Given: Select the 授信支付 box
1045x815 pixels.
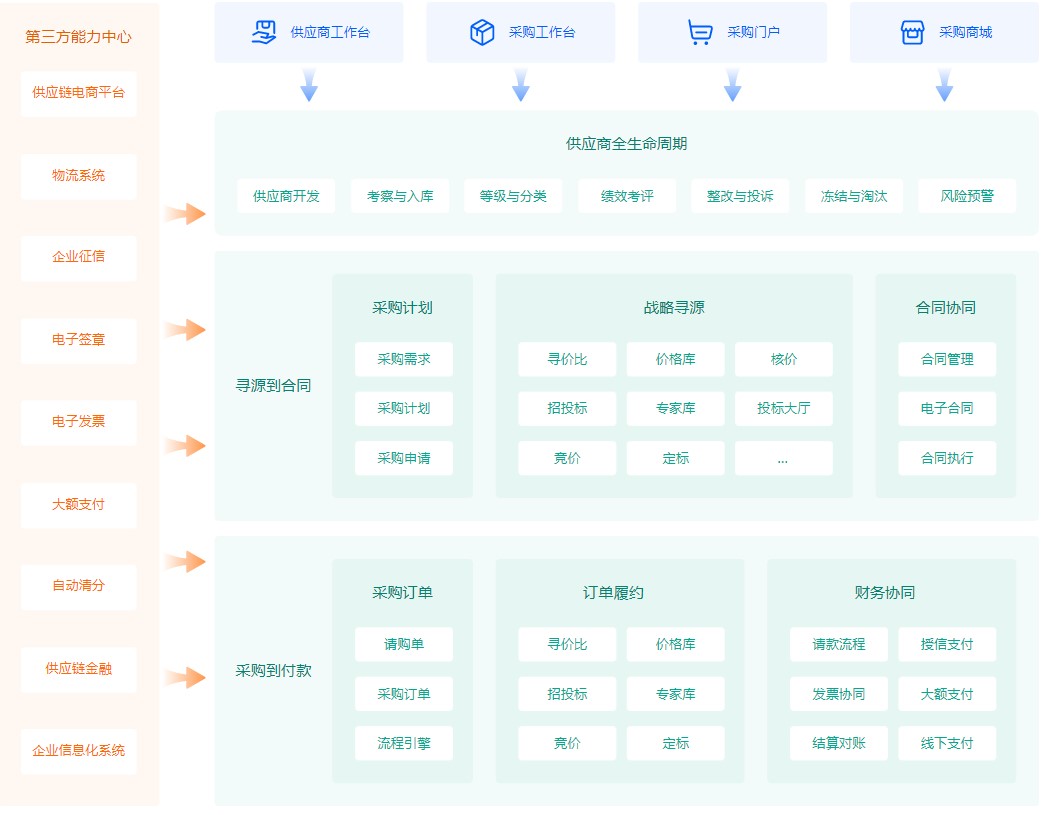Looking at the screenshot, I should [947, 644].
